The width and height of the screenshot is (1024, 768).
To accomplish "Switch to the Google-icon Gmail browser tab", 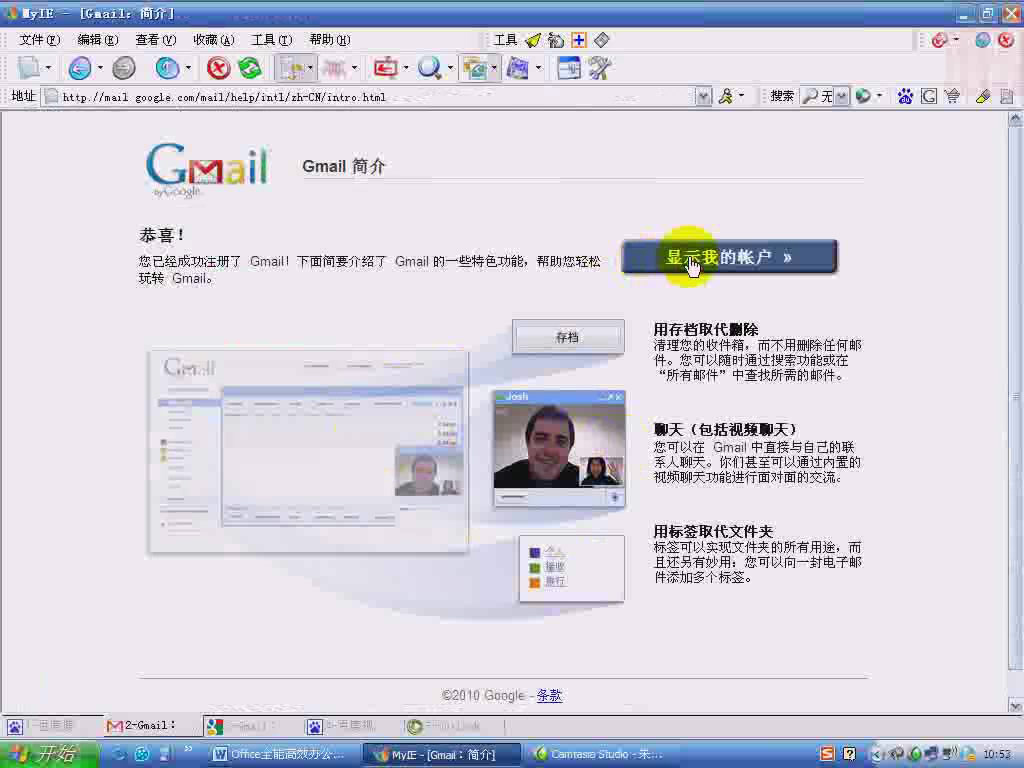I will click(x=251, y=726).
